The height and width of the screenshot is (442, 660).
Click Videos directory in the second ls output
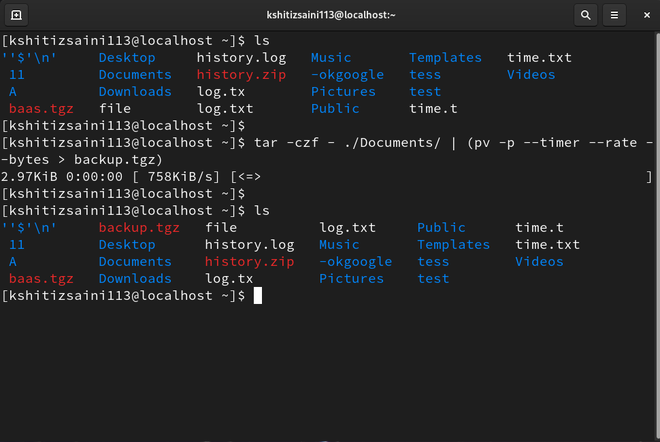click(540, 262)
